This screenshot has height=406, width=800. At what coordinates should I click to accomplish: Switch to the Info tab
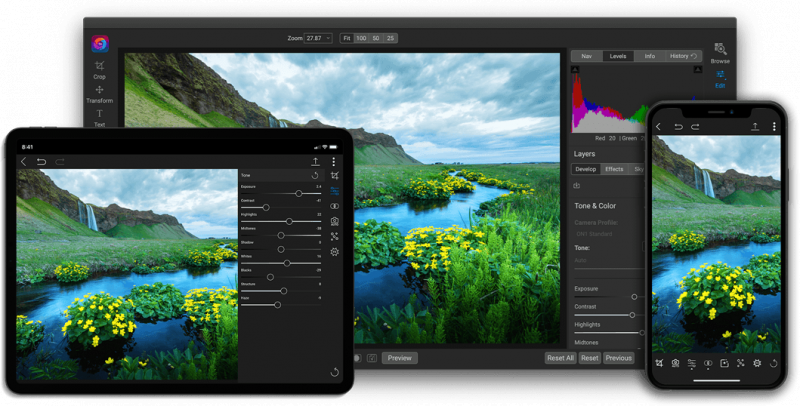[649, 56]
